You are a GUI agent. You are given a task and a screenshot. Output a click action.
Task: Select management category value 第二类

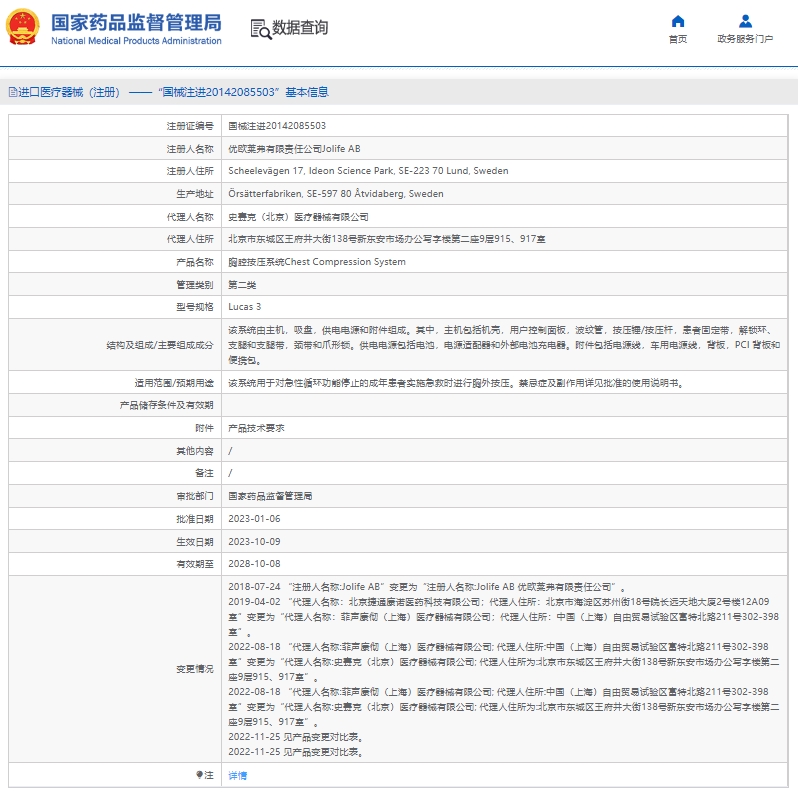tap(242, 285)
